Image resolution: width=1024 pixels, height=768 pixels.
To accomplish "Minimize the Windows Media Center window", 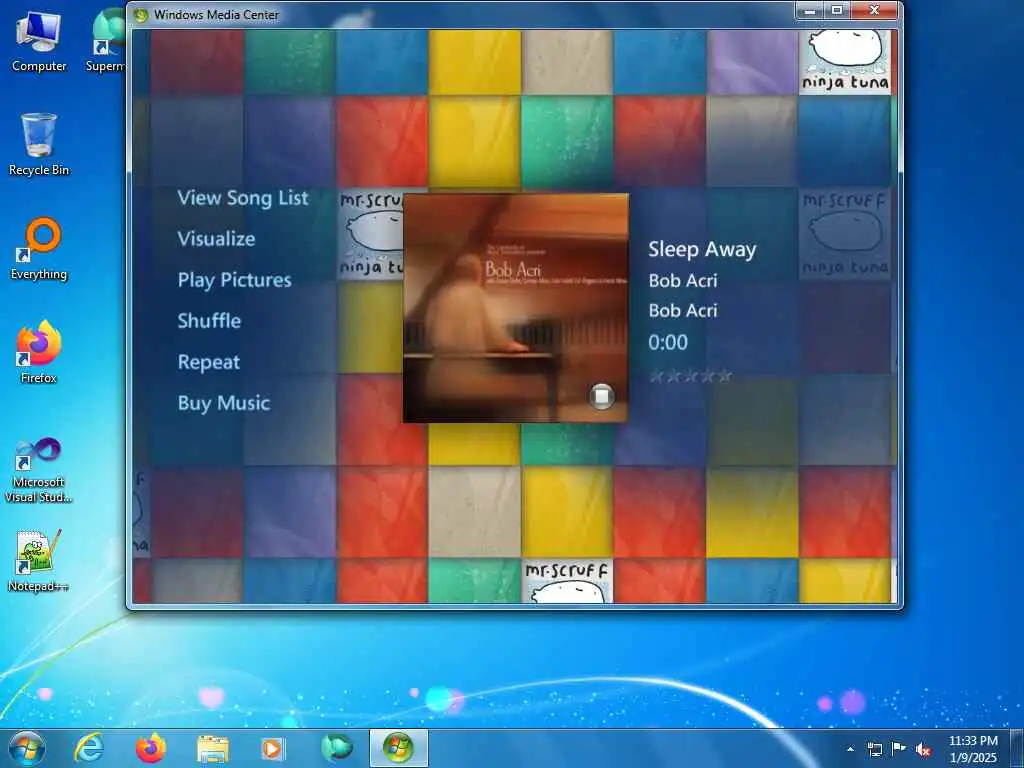I will [x=810, y=10].
